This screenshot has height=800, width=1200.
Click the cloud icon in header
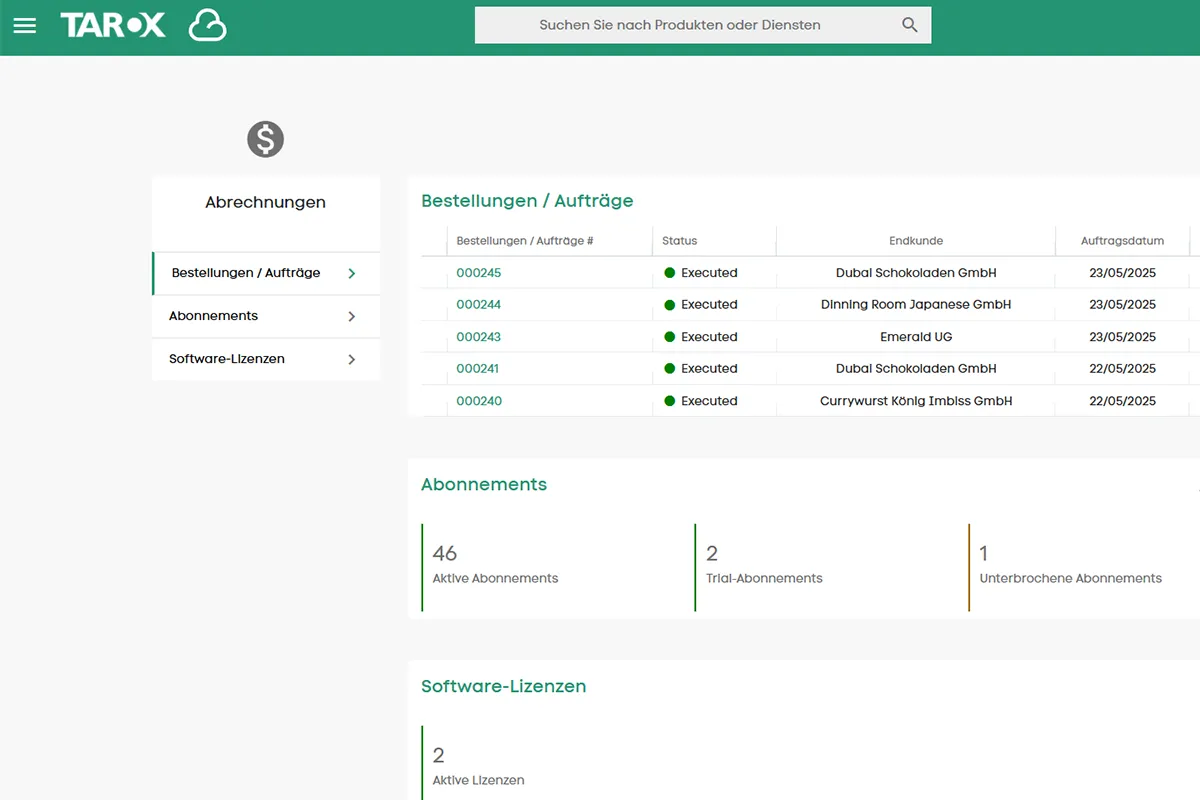pos(207,26)
